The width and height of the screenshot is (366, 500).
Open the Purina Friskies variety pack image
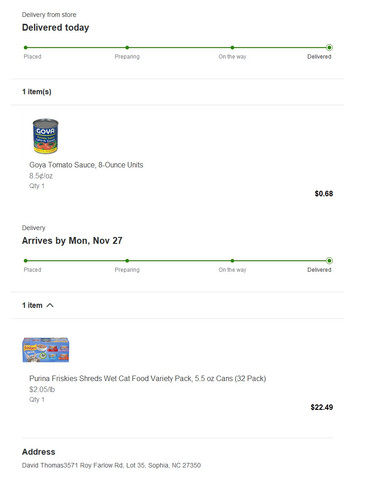coord(46,350)
